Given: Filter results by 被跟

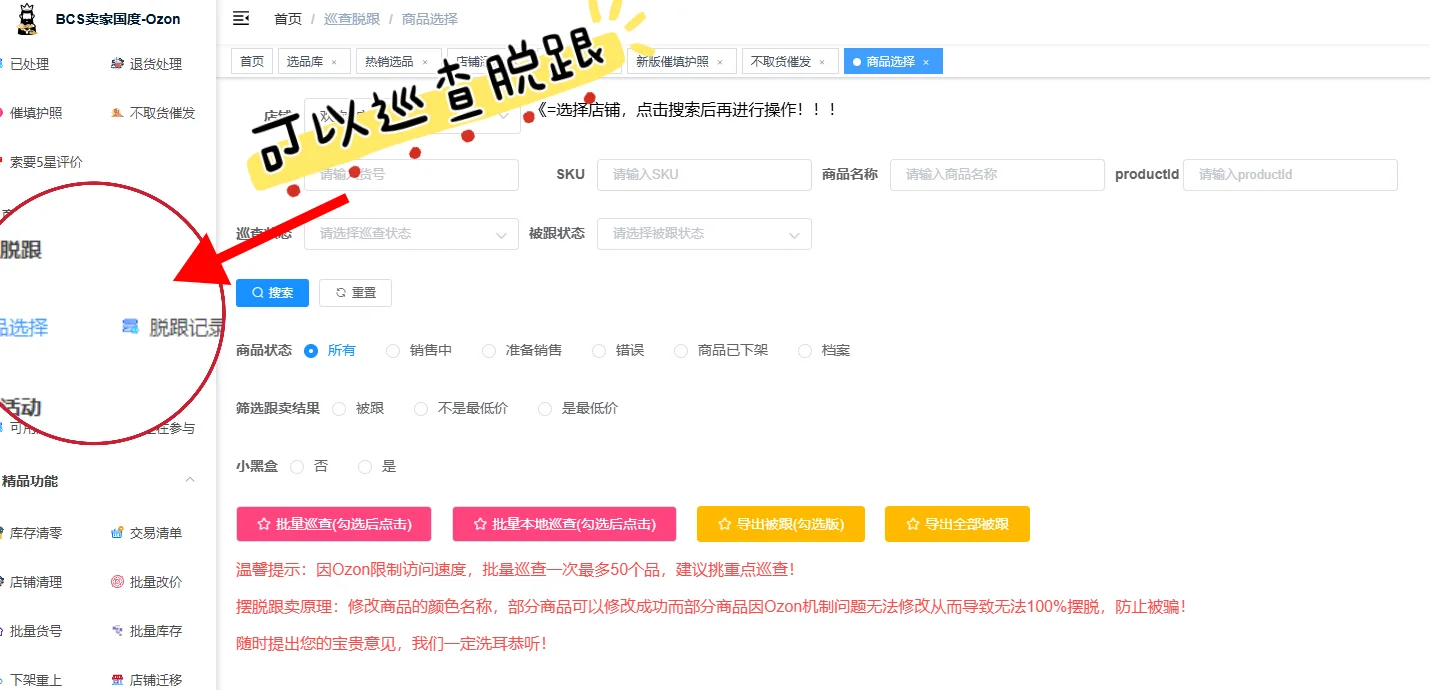Looking at the screenshot, I should (357, 409).
